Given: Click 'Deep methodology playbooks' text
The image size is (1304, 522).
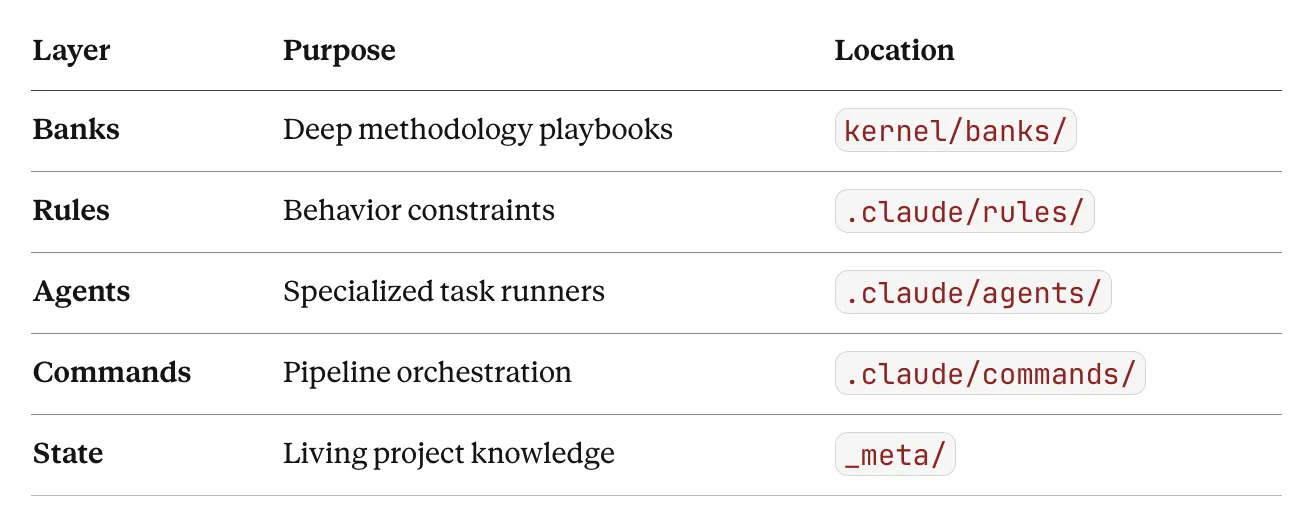Looking at the screenshot, I should (478, 130).
